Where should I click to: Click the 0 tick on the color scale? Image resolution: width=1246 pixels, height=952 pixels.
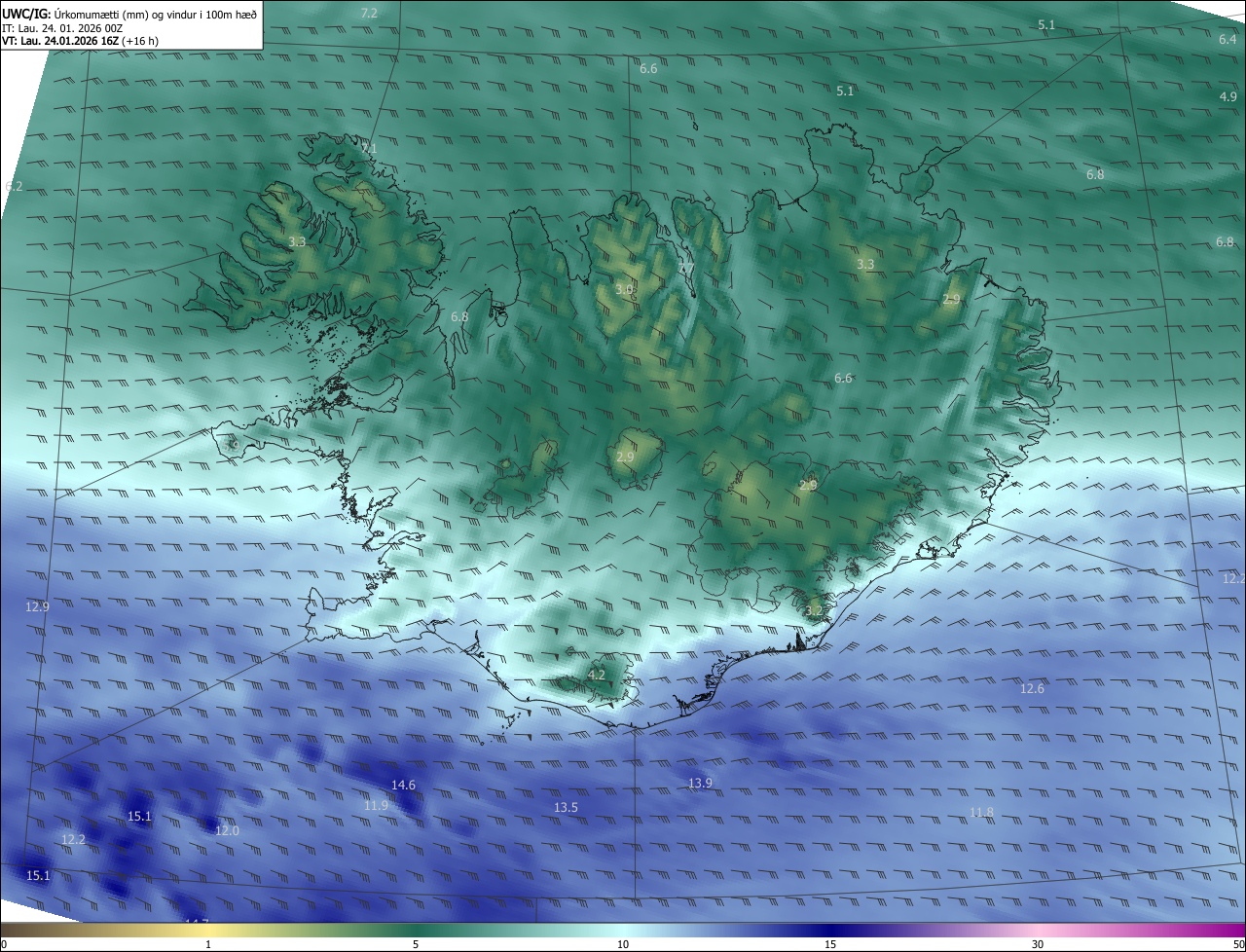pos(4,944)
